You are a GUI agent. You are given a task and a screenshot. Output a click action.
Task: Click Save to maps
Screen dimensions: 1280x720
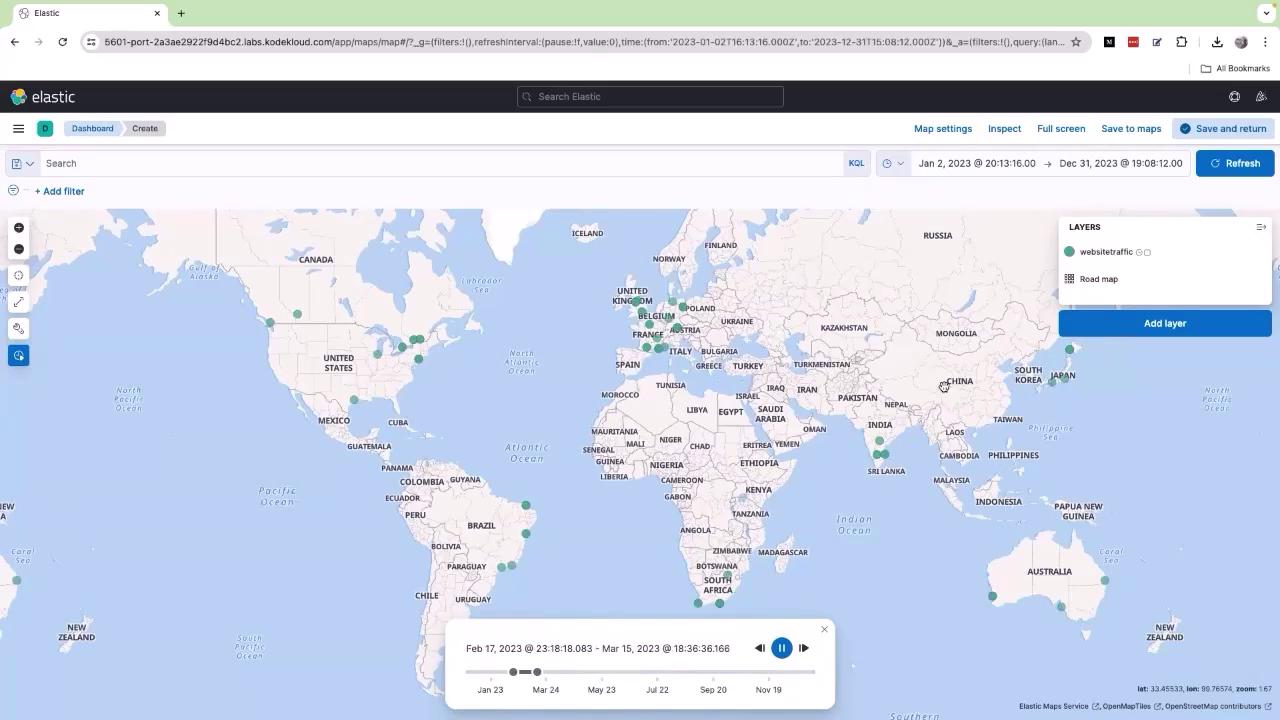point(1131,128)
